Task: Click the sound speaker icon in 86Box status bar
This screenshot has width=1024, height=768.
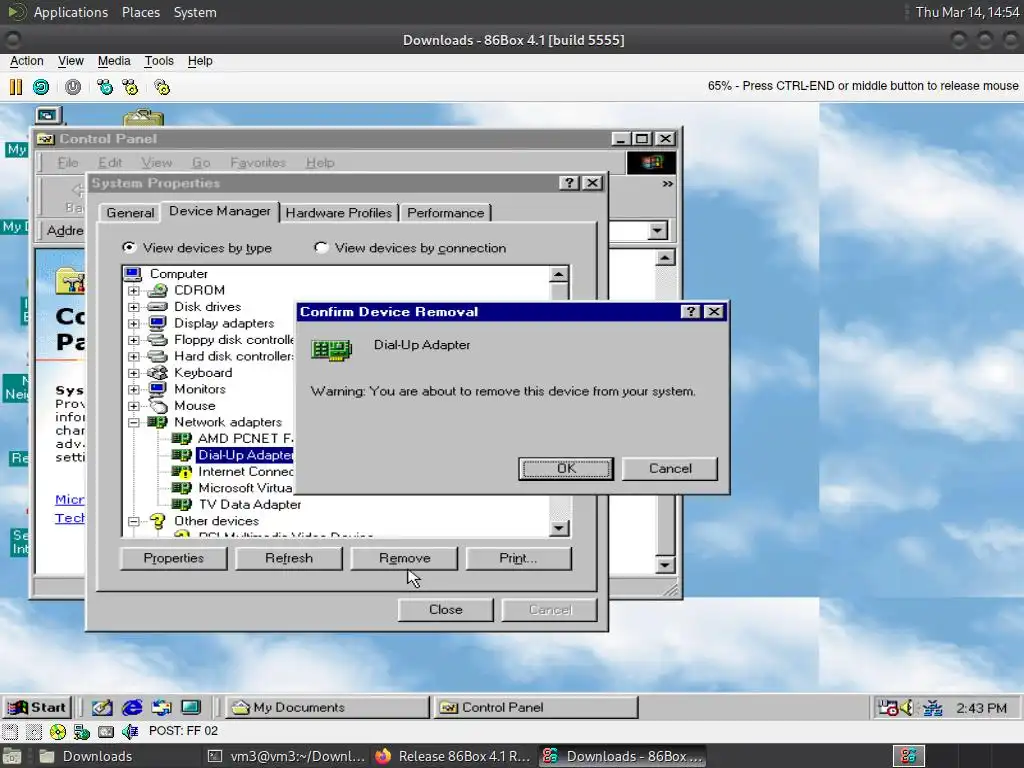Action: pyautogui.click(x=130, y=731)
